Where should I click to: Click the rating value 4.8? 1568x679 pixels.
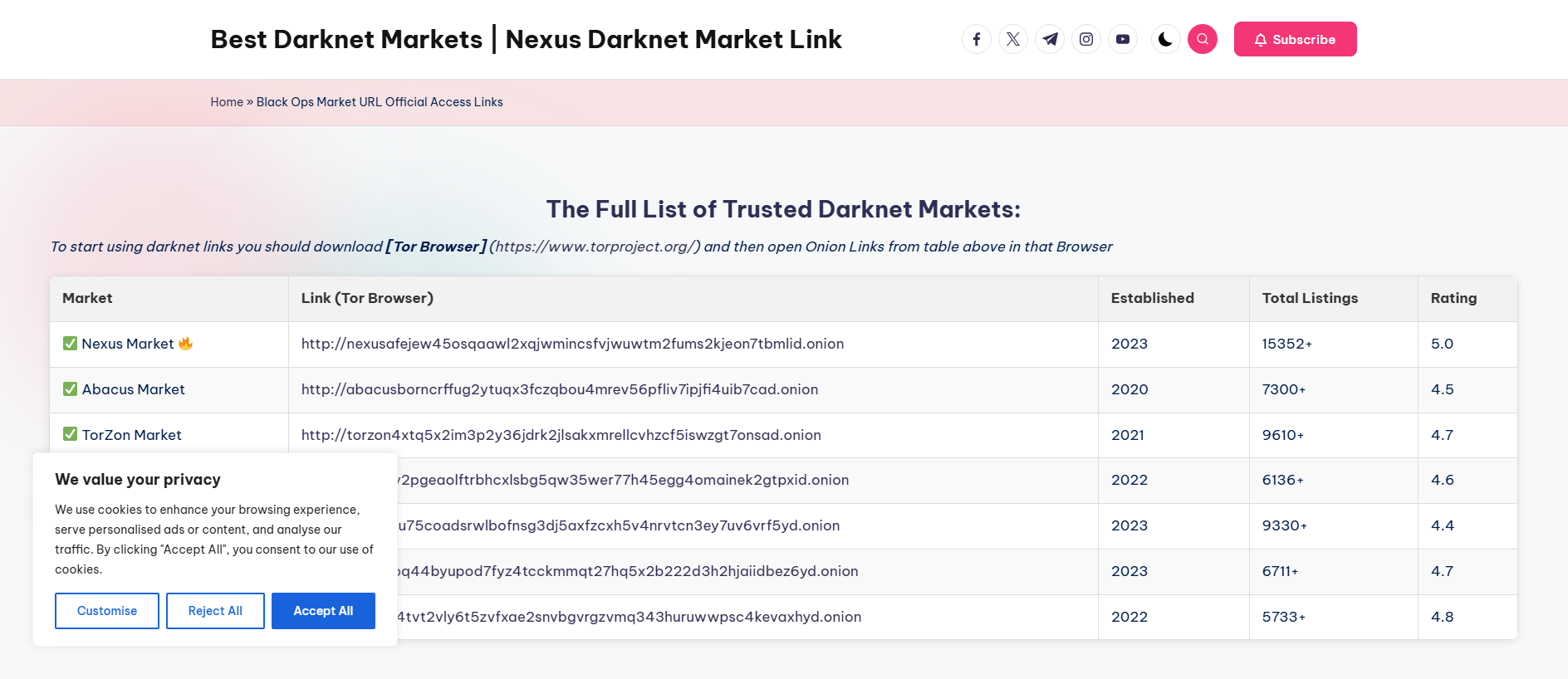(x=1443, y=617)
